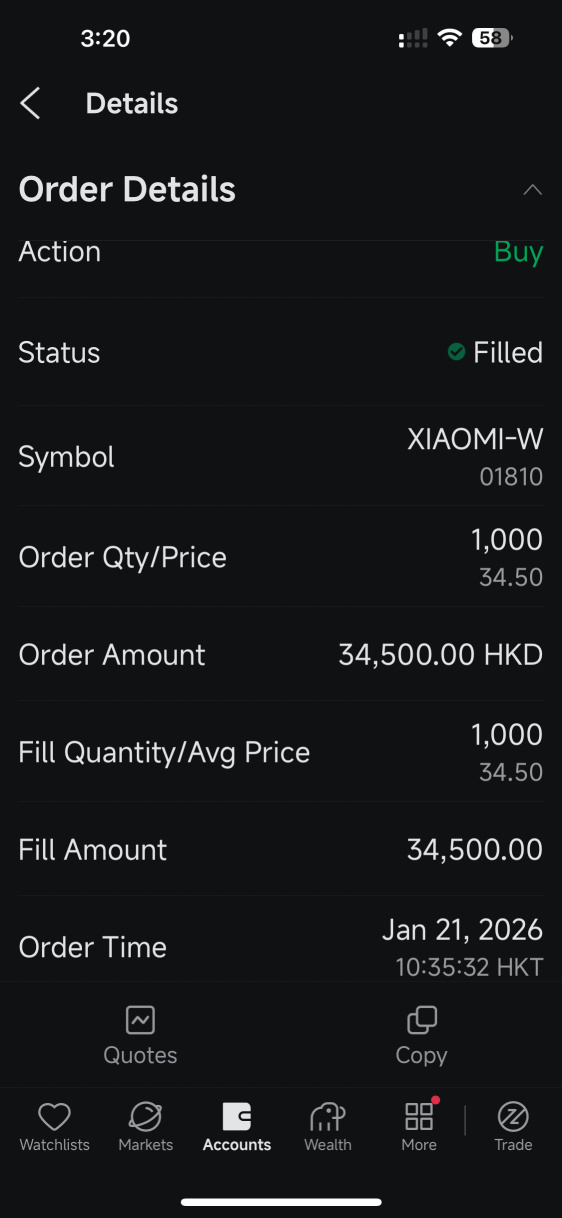The width and height of the screenshot is (562, 1218).
Task: Tap the battery indicator in the status bar
Action: [x=491, y=38]
